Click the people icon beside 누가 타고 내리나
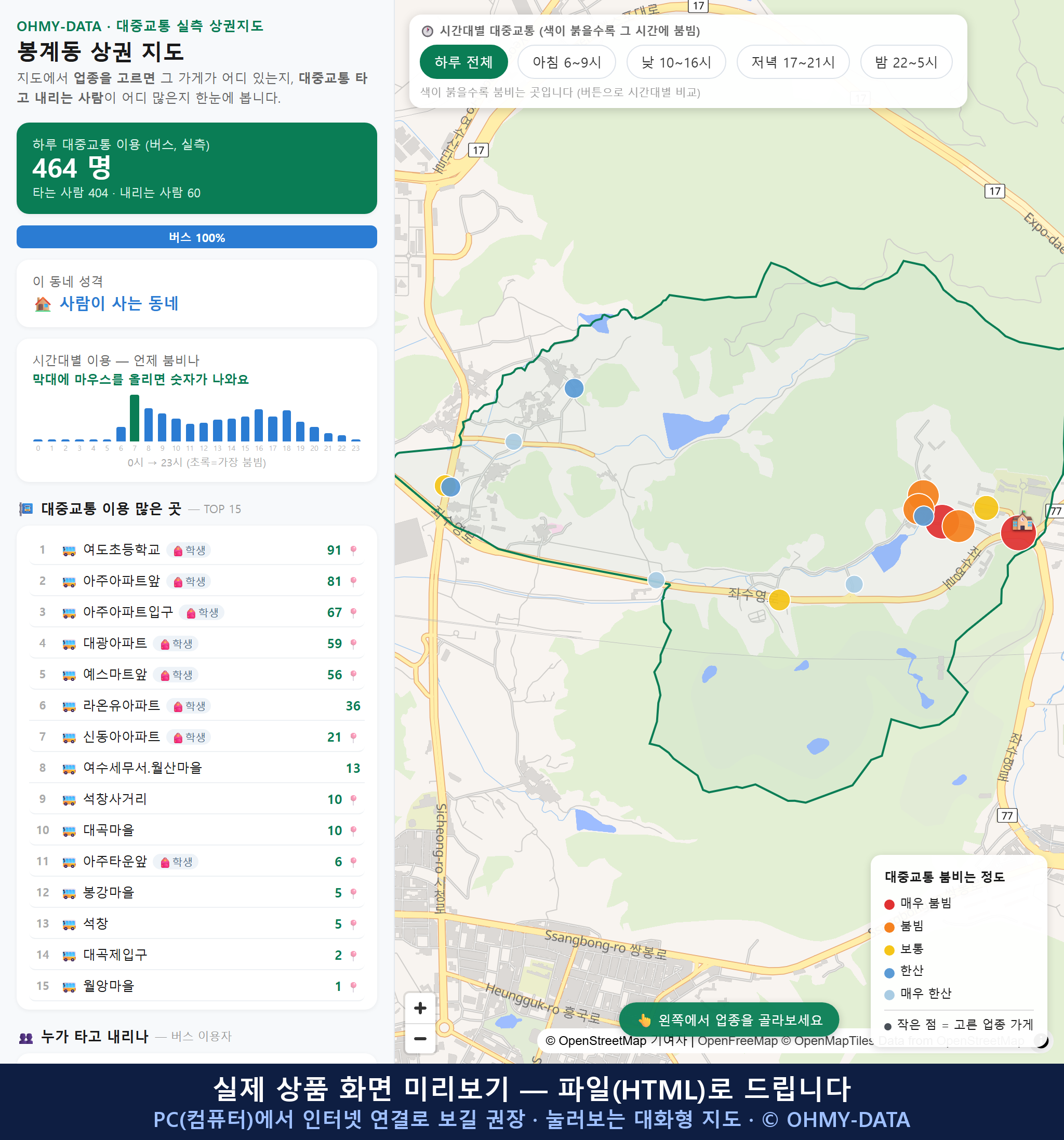Viewport: 1064px width, 1140px height. click(26, 1037)
